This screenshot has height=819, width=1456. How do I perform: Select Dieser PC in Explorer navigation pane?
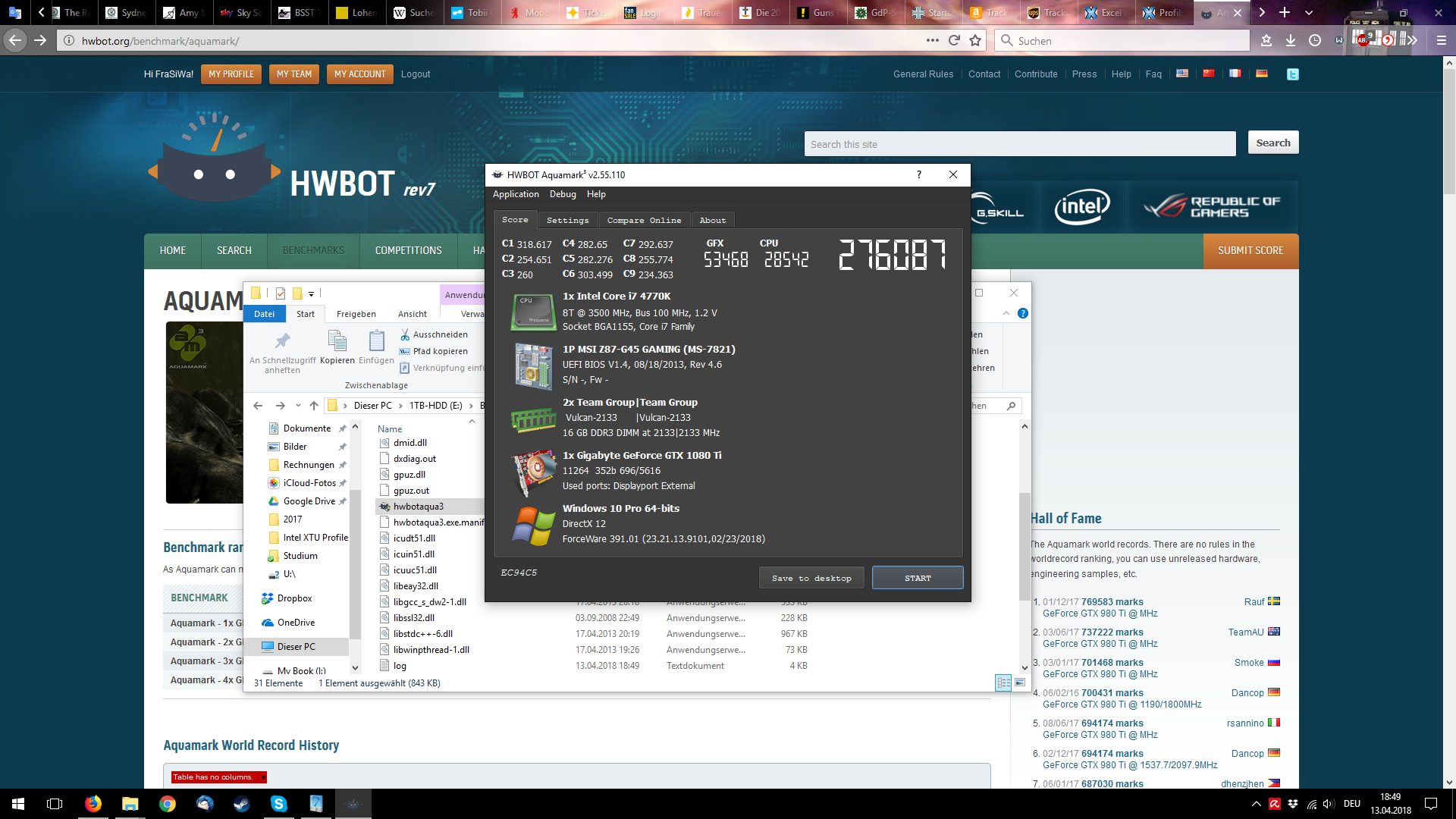[296, 647]
